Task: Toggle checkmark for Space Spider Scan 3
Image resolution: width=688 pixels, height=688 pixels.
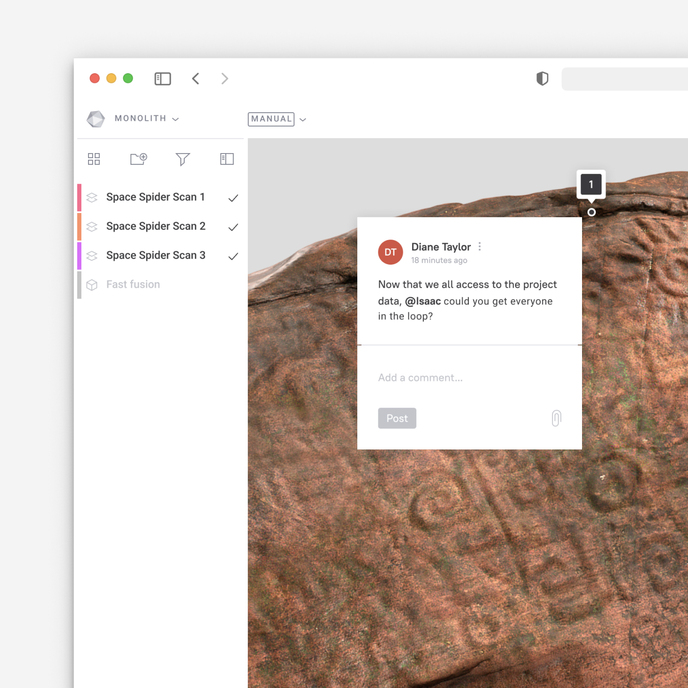Action: pyautogui.click(x=233, y=256)
